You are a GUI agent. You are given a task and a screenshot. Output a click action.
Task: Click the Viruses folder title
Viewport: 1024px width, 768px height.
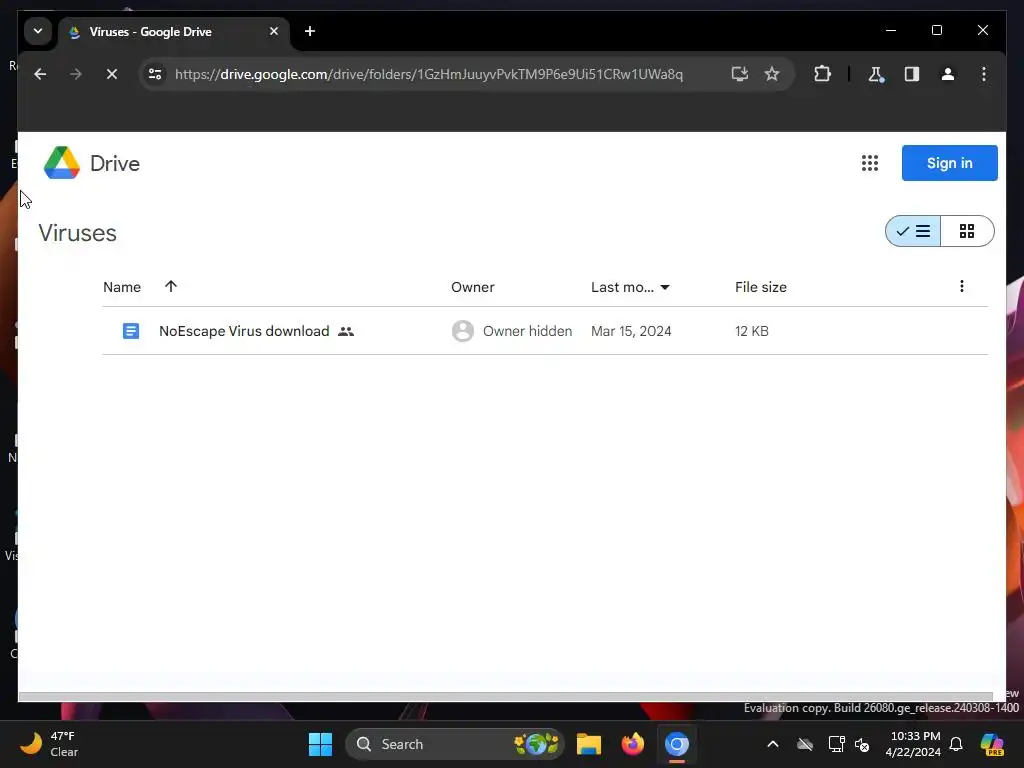pos(77,232)
